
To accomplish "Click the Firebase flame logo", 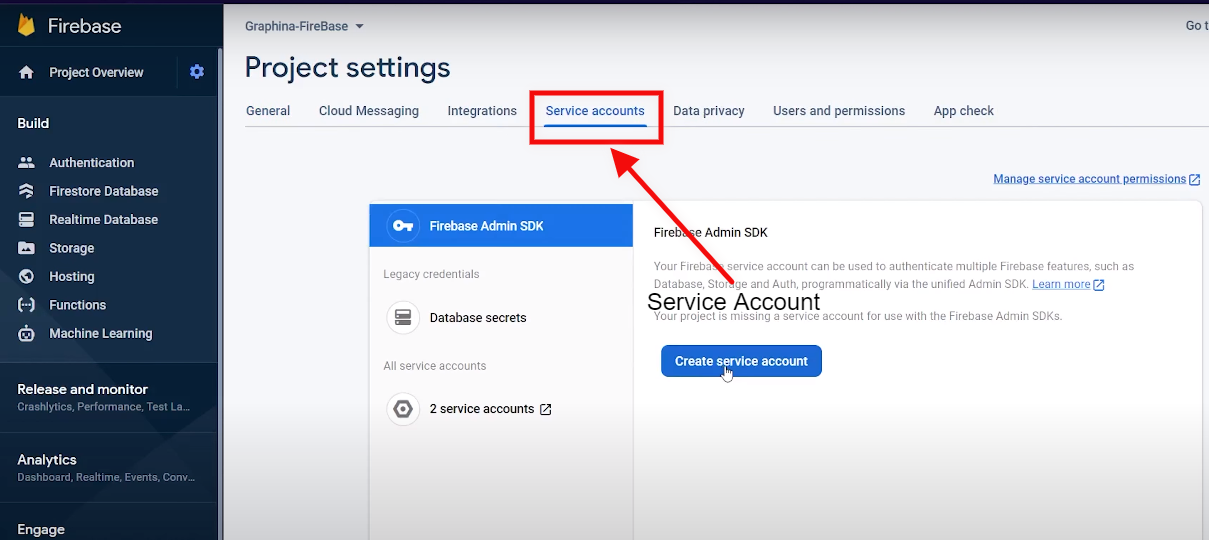I will 27,26.
